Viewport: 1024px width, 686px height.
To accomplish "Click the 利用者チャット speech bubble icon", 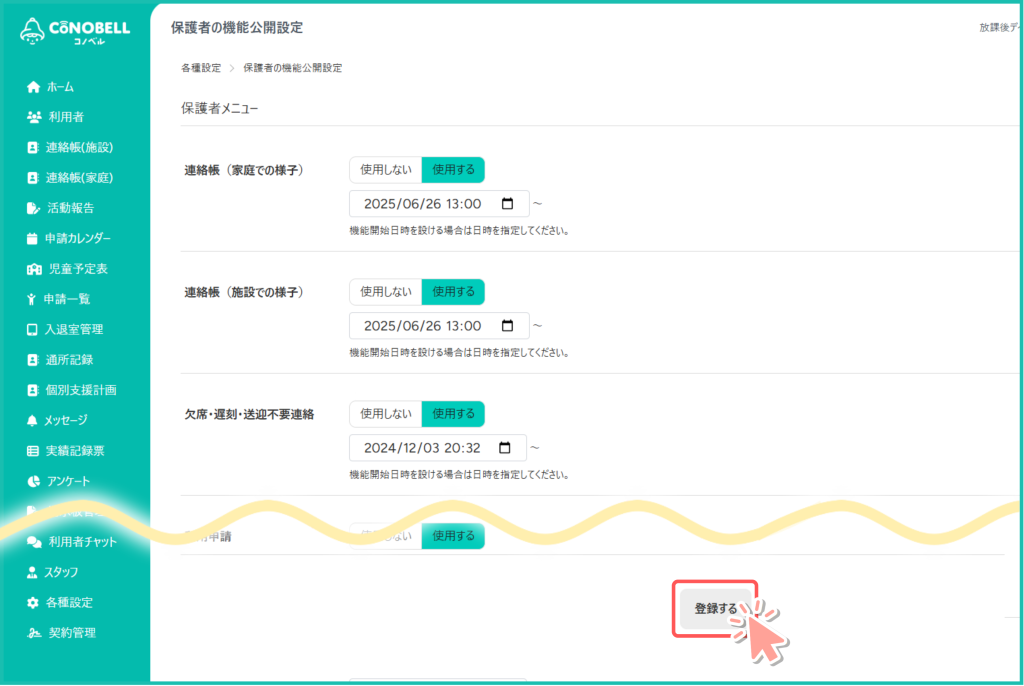I will [34, 542].
